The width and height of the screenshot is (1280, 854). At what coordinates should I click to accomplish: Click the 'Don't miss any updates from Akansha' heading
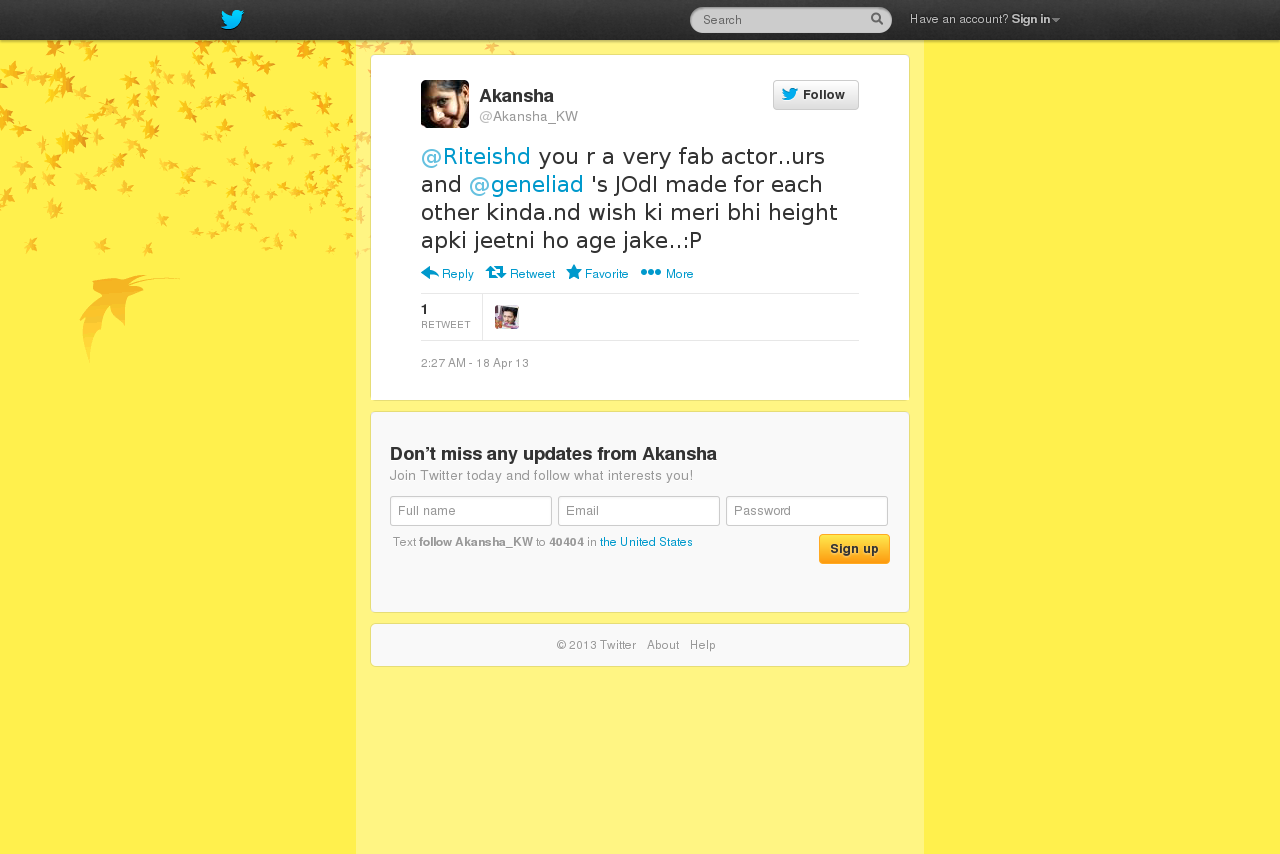tap(553, 454)
